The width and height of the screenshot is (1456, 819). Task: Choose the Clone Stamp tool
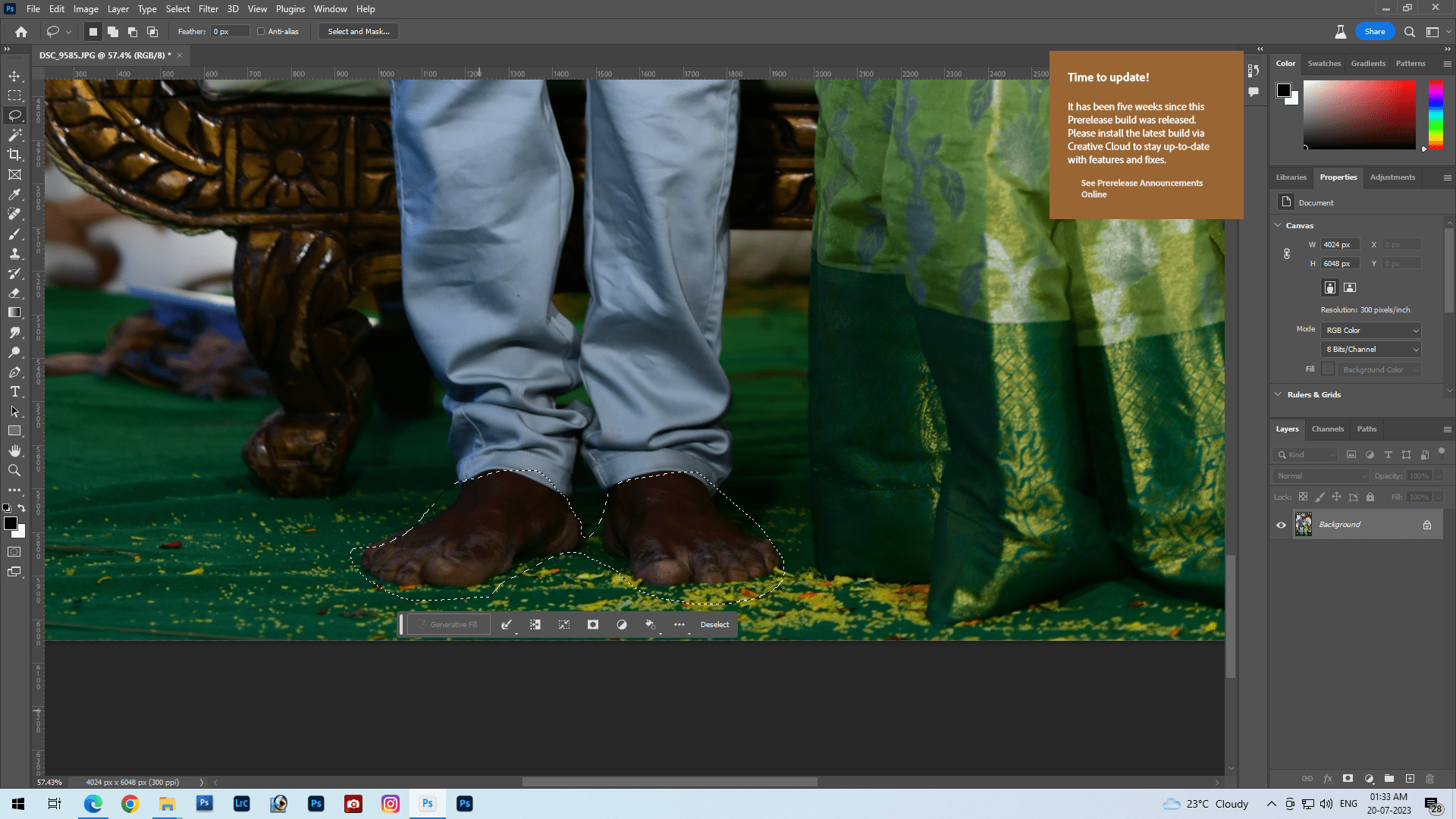pyautogui.click(x=15, y=254)
